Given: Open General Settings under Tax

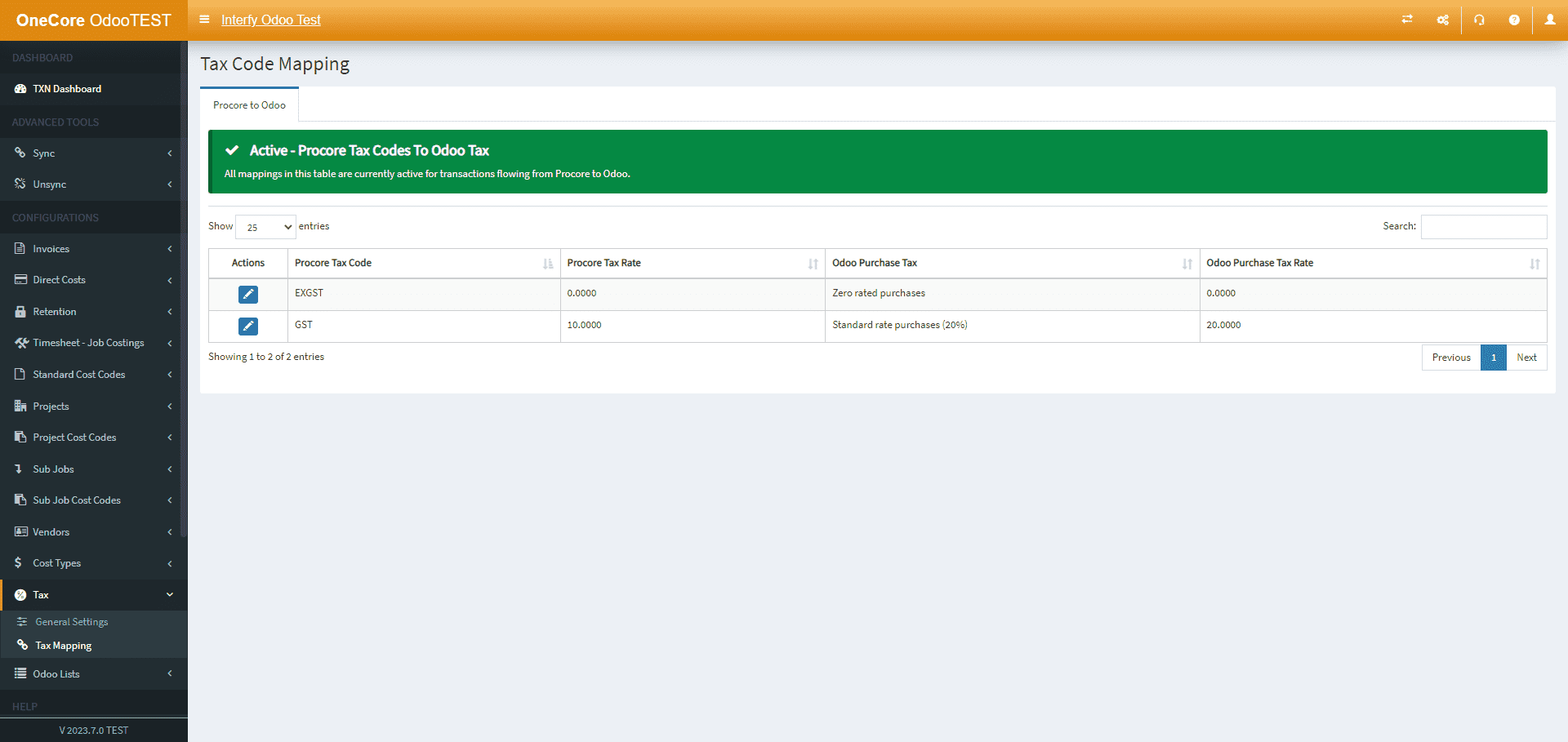Looking at the screenshot, I should click(72, 622).
